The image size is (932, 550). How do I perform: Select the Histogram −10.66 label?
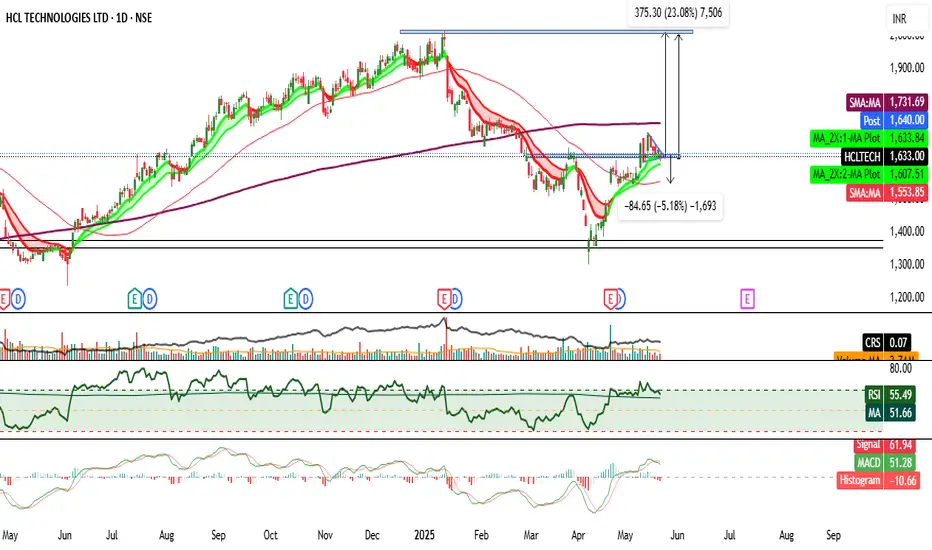pos(879,480)
